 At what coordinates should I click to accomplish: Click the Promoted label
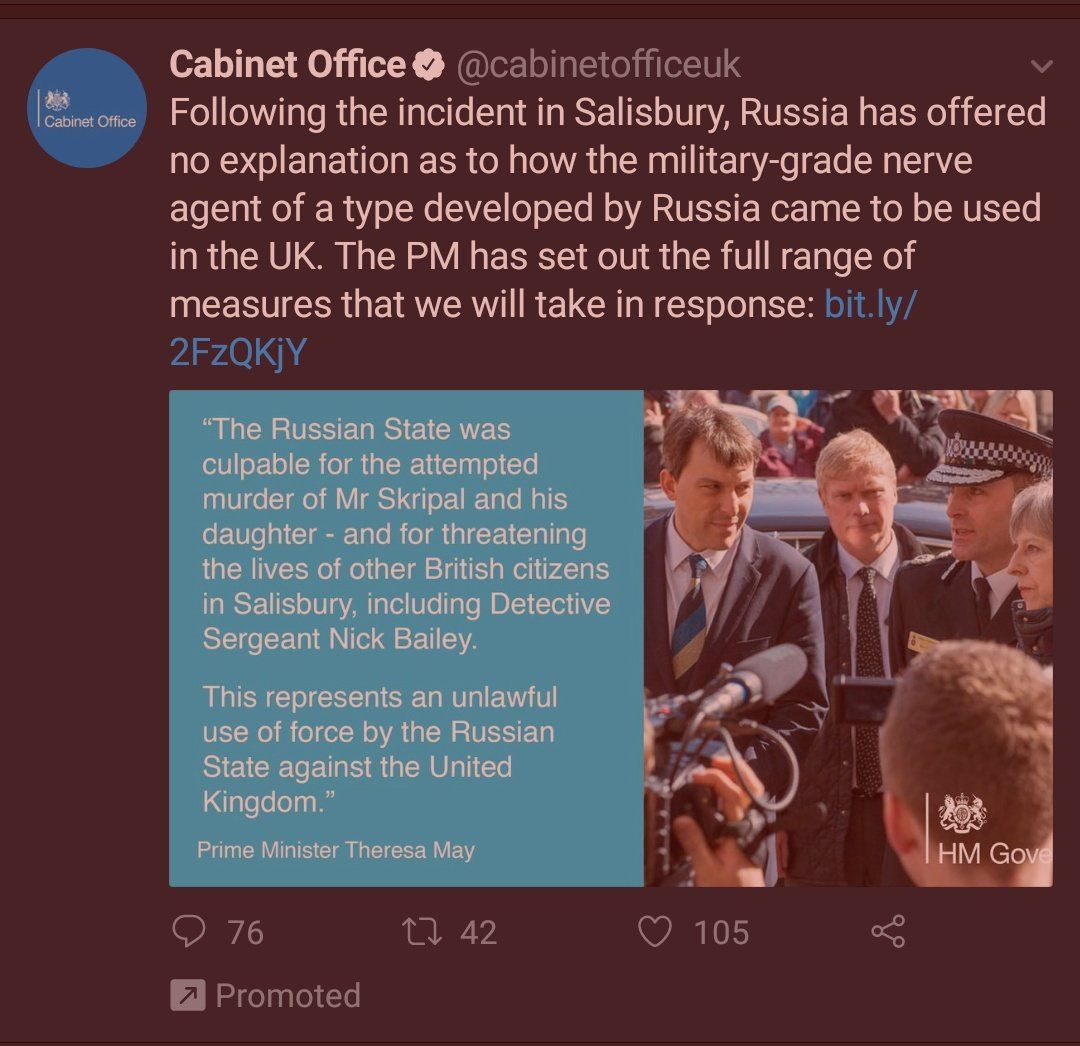click(288, 996)
